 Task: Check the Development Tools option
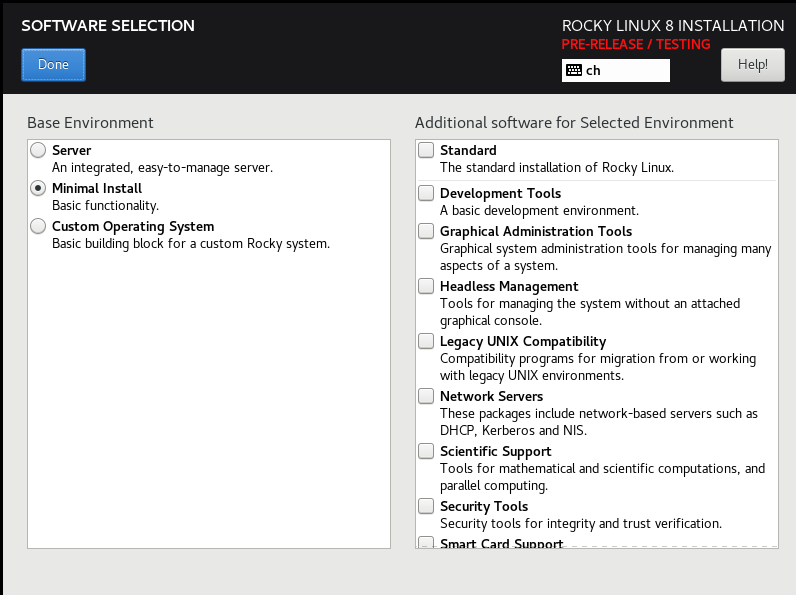point(426,193)
